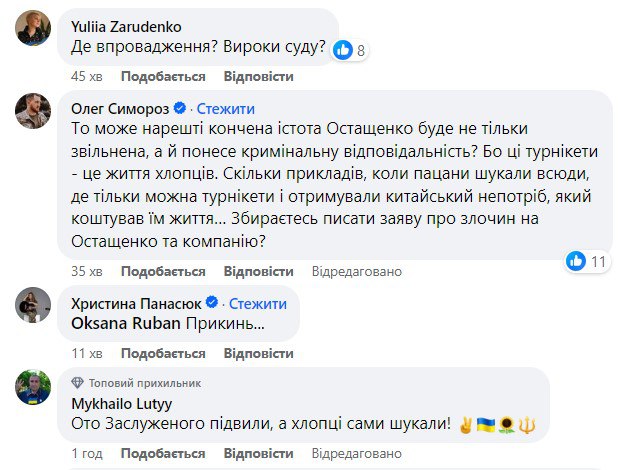The height and width of the screenshot is (470, 642).
Task: Reply to Yuliia Zarudenko's comment
Action: point(259,76)
